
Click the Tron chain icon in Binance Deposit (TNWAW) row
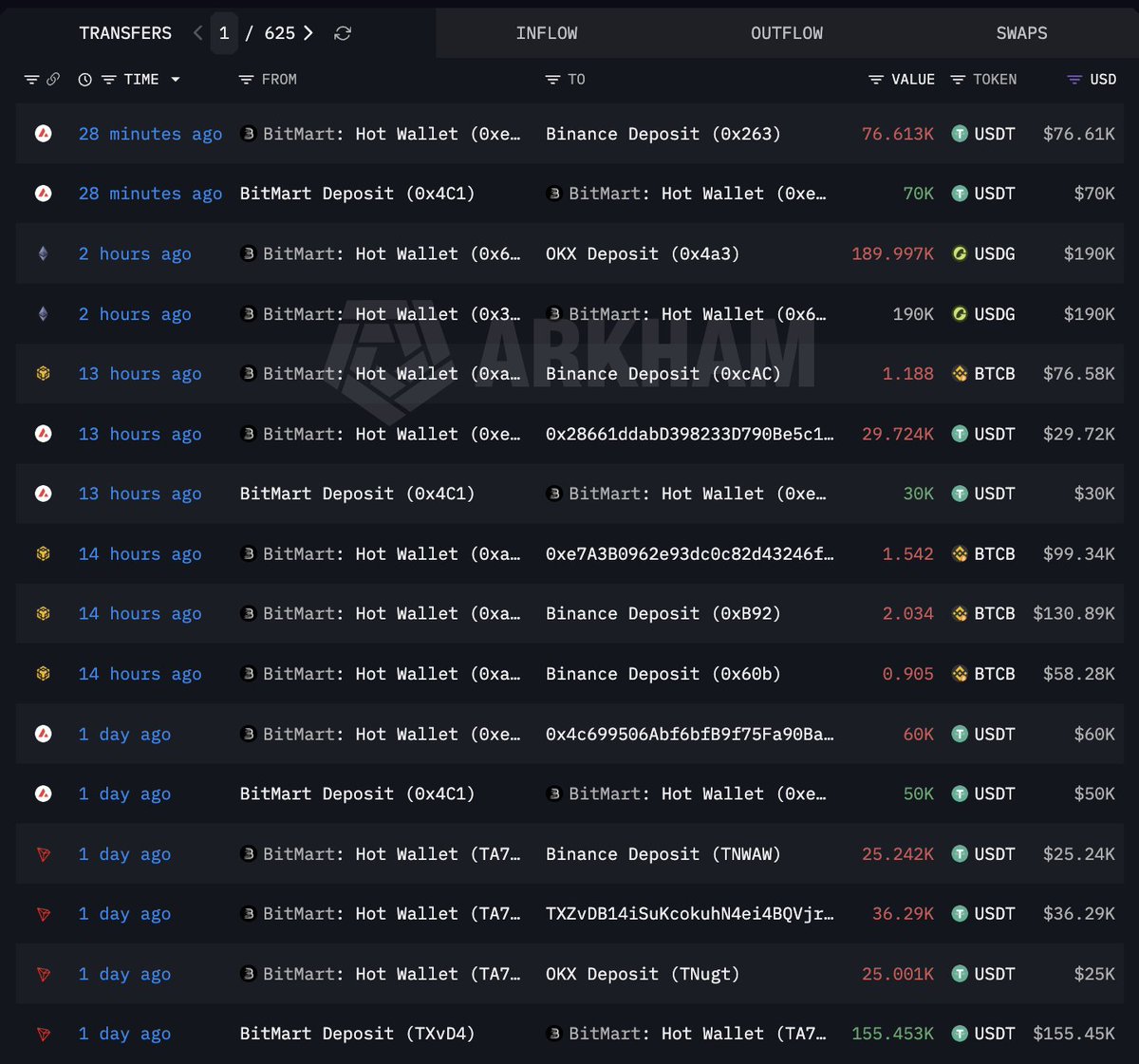click(x=43, y=854)
